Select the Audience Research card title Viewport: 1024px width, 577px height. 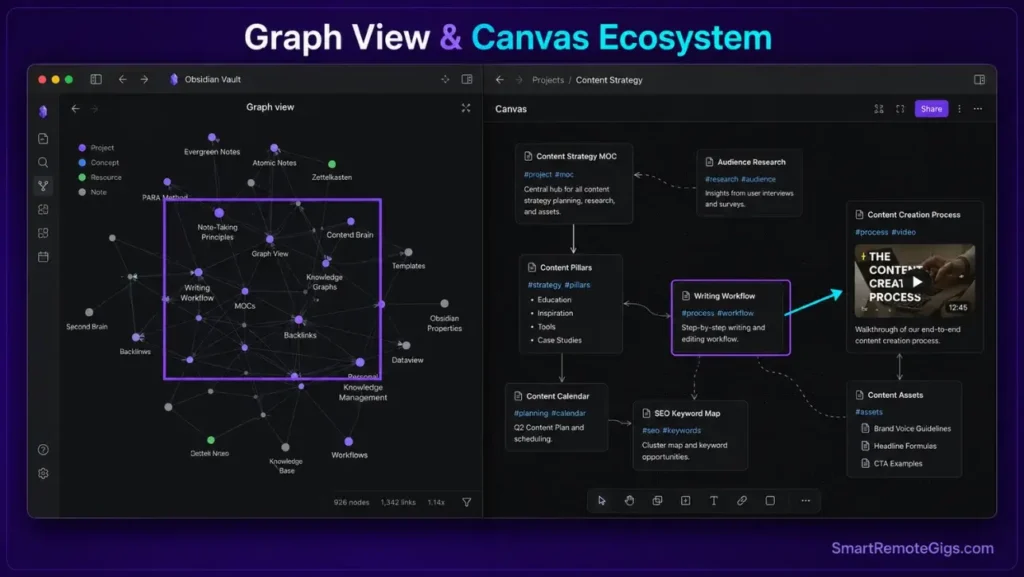(751, 162)
